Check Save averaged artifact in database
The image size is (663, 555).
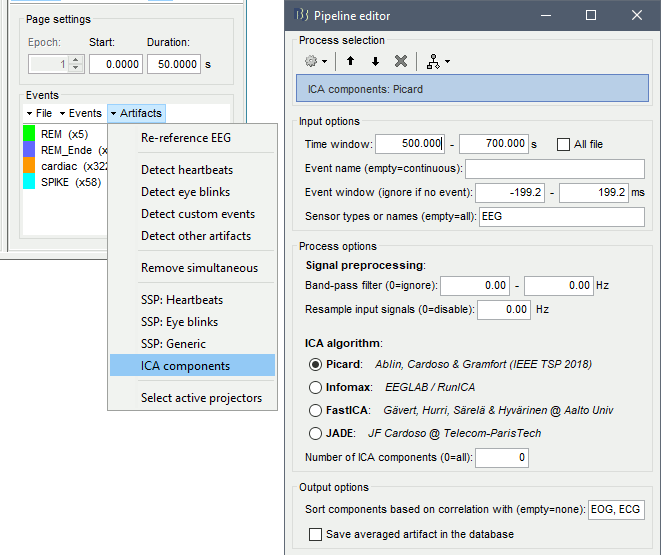click(x=316, y=534)
